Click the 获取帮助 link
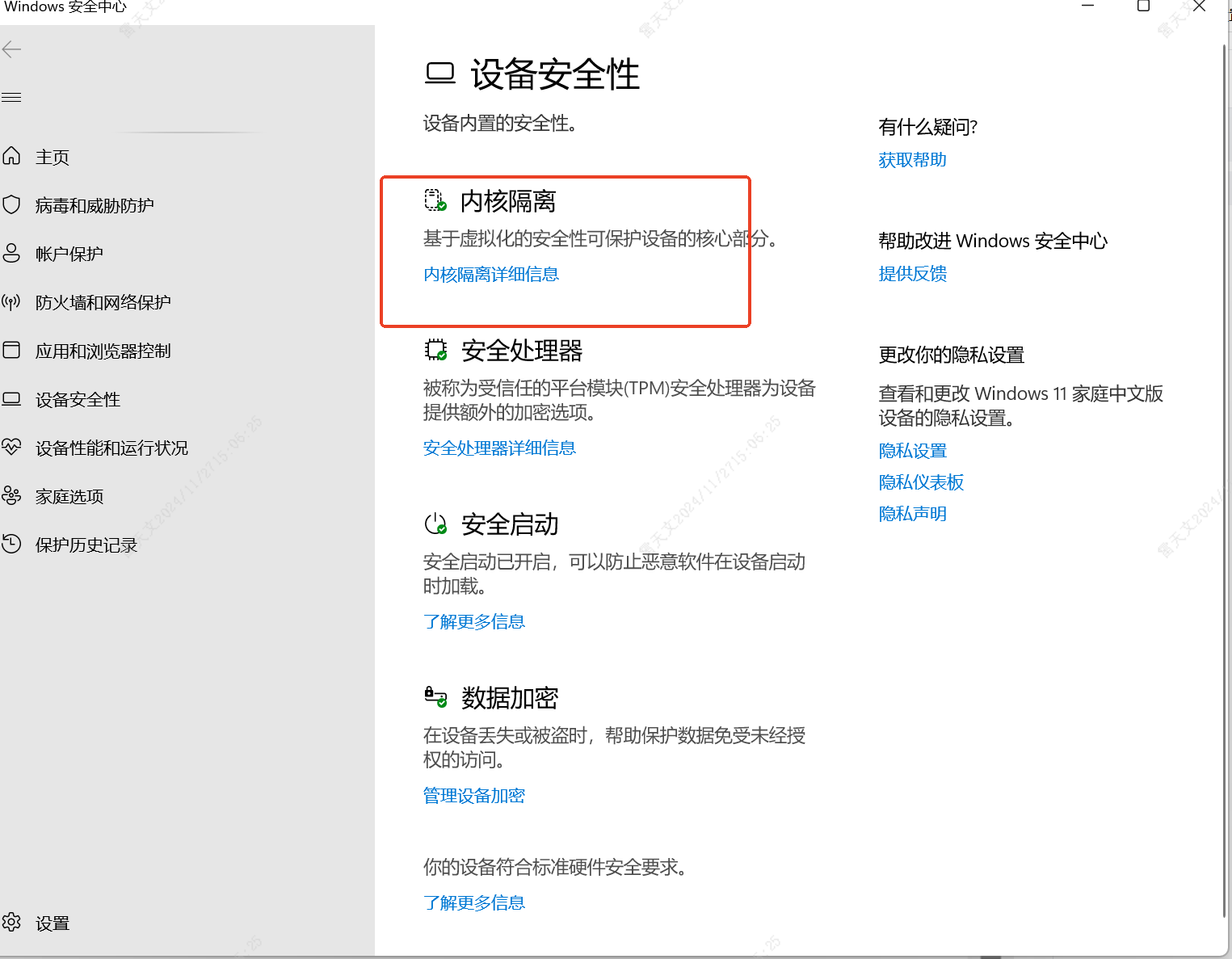 [x=912, y=160]
